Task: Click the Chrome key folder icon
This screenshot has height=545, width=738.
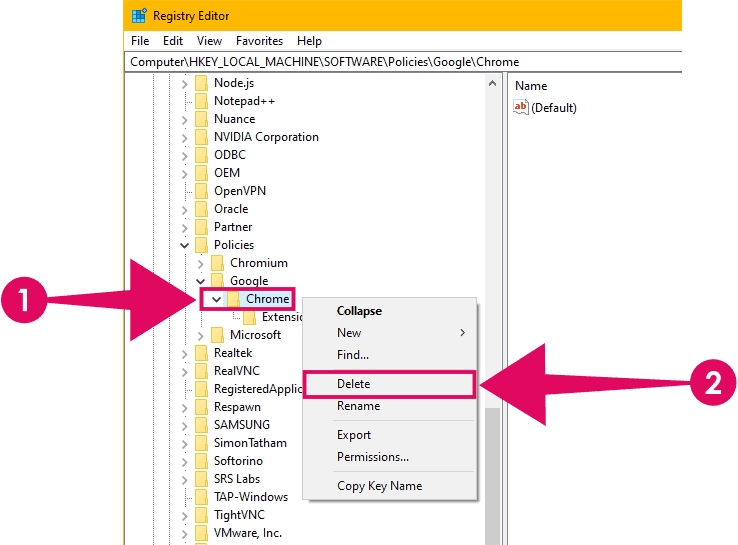Action: pyautogui.click(x=233, y=299)
